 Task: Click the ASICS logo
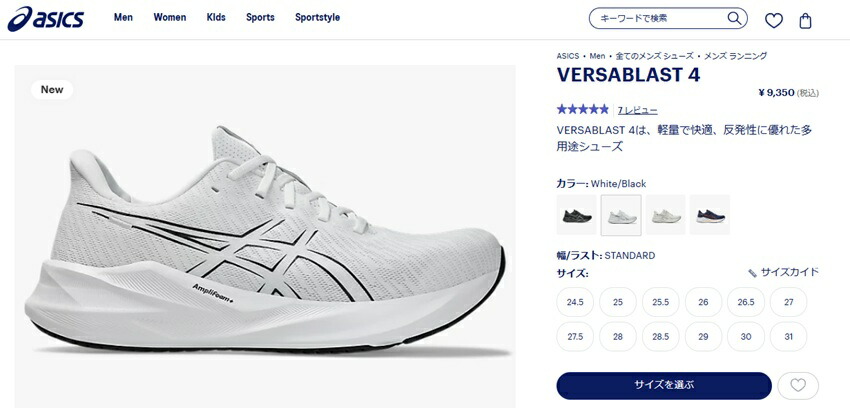46,18
